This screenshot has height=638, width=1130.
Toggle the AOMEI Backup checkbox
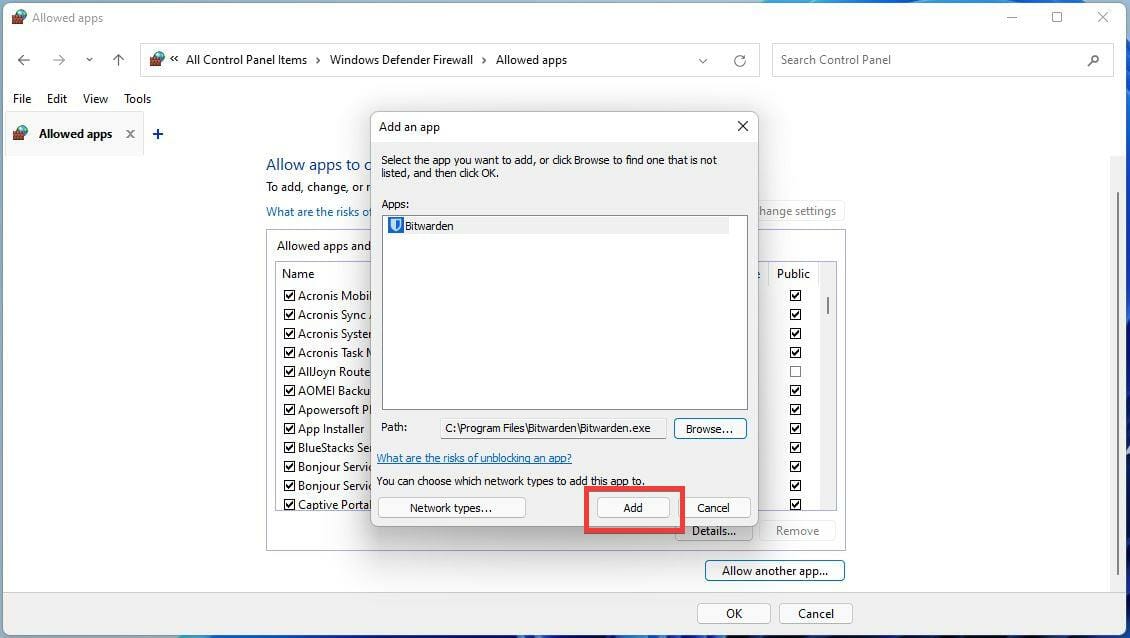tap(290, 391)
